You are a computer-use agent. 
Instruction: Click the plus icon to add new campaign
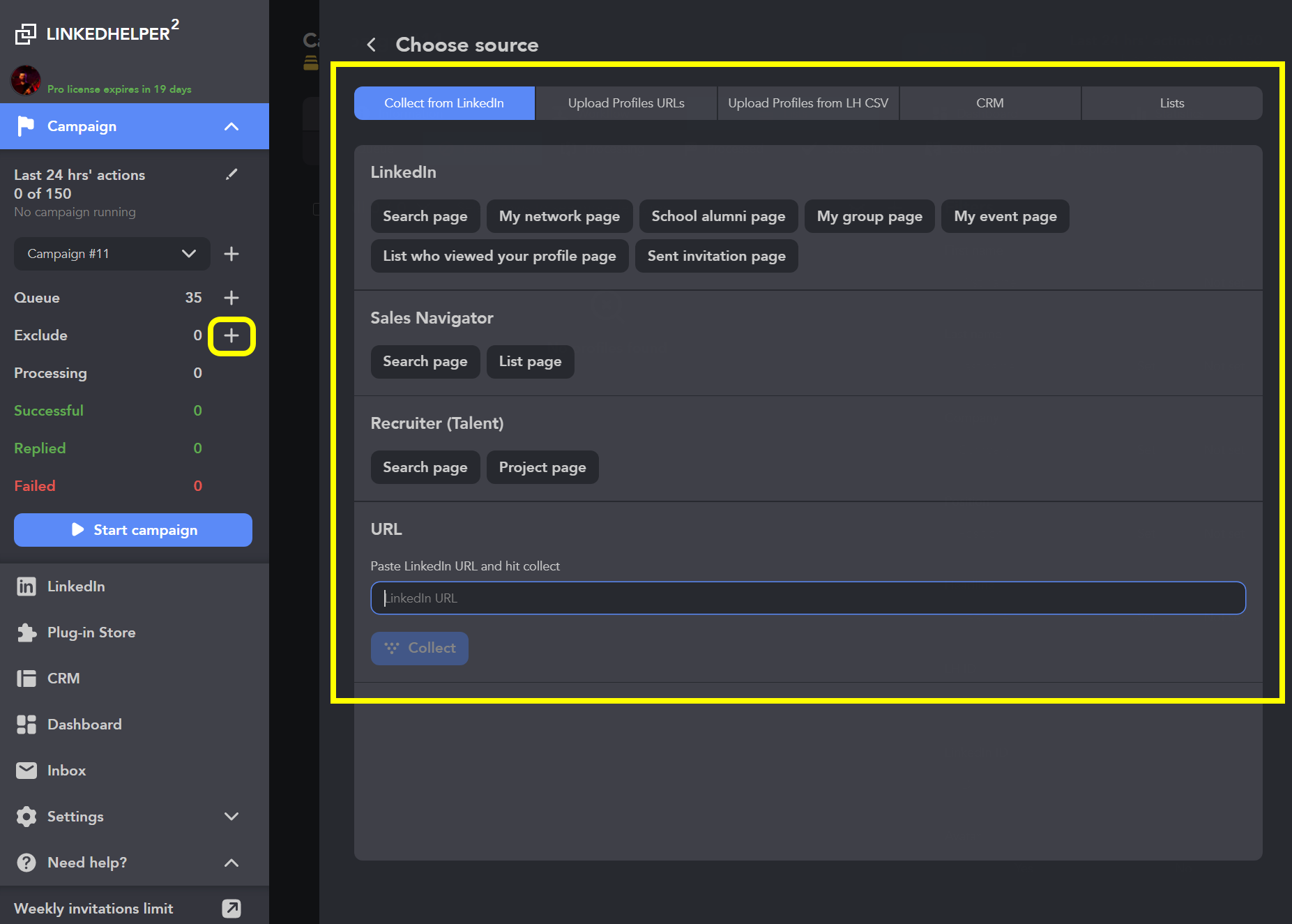coord(231,254)
